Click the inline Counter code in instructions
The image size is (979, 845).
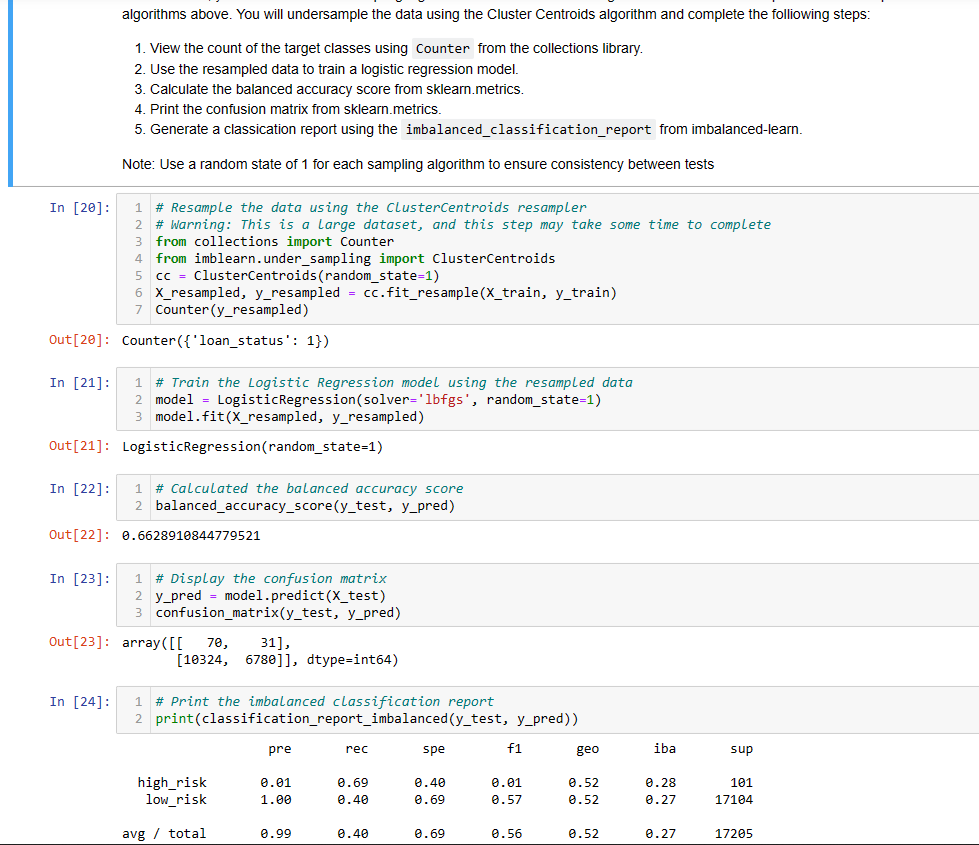tap(441, 47)
